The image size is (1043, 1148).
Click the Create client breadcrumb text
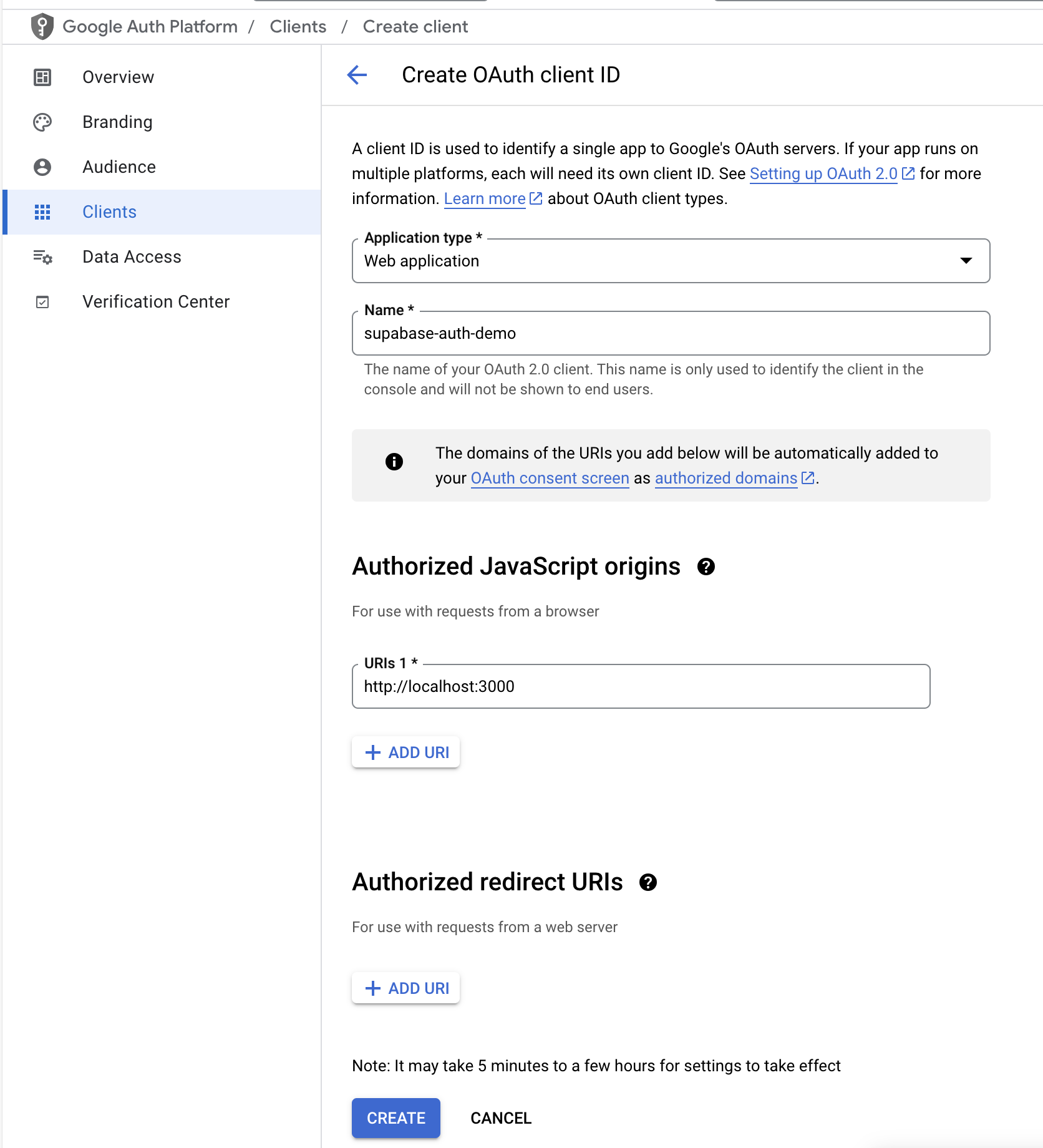pos(415,26)
